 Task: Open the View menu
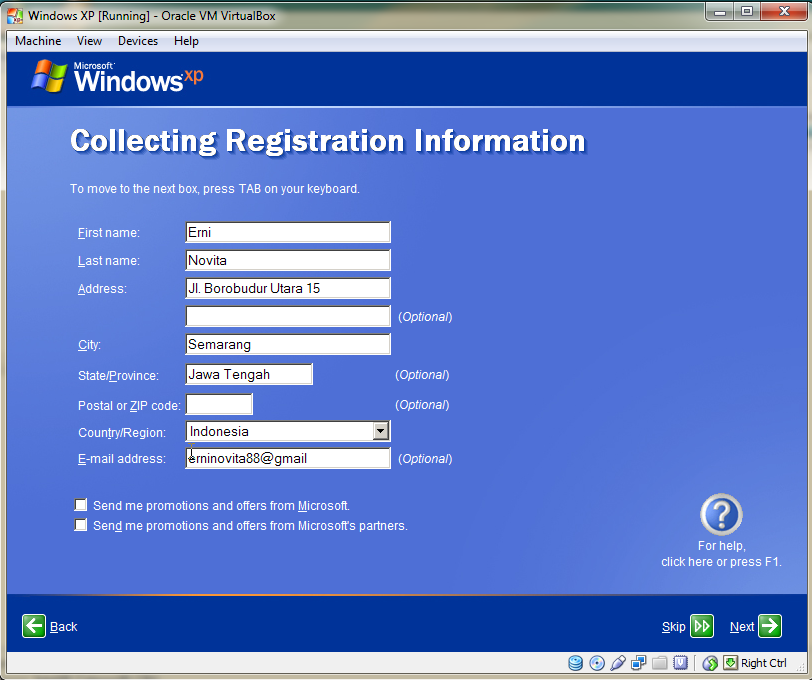tap(89, 41)
